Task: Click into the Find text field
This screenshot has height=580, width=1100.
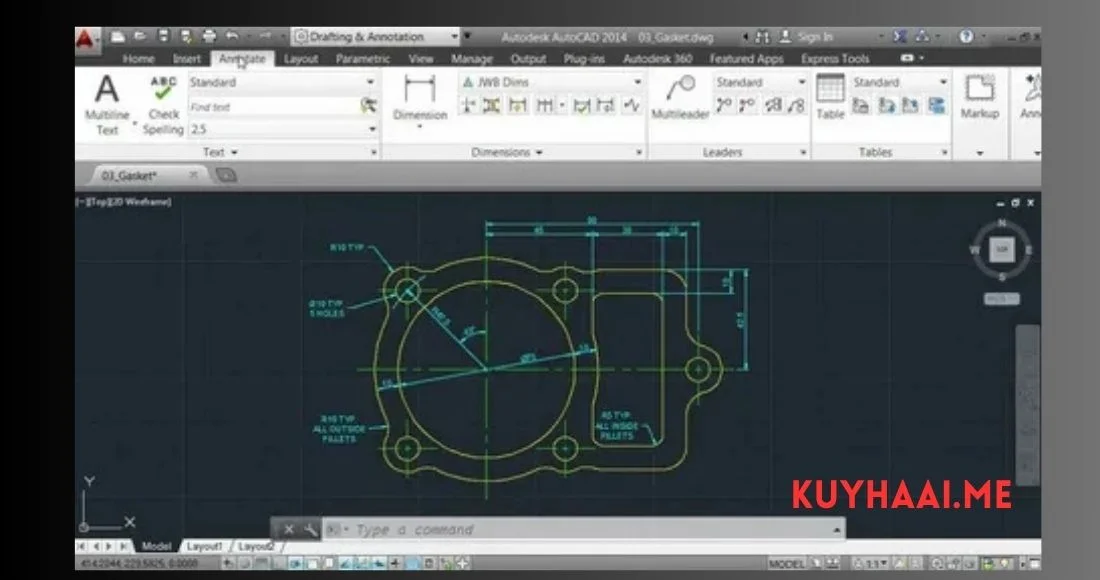Action: [274, 107]
